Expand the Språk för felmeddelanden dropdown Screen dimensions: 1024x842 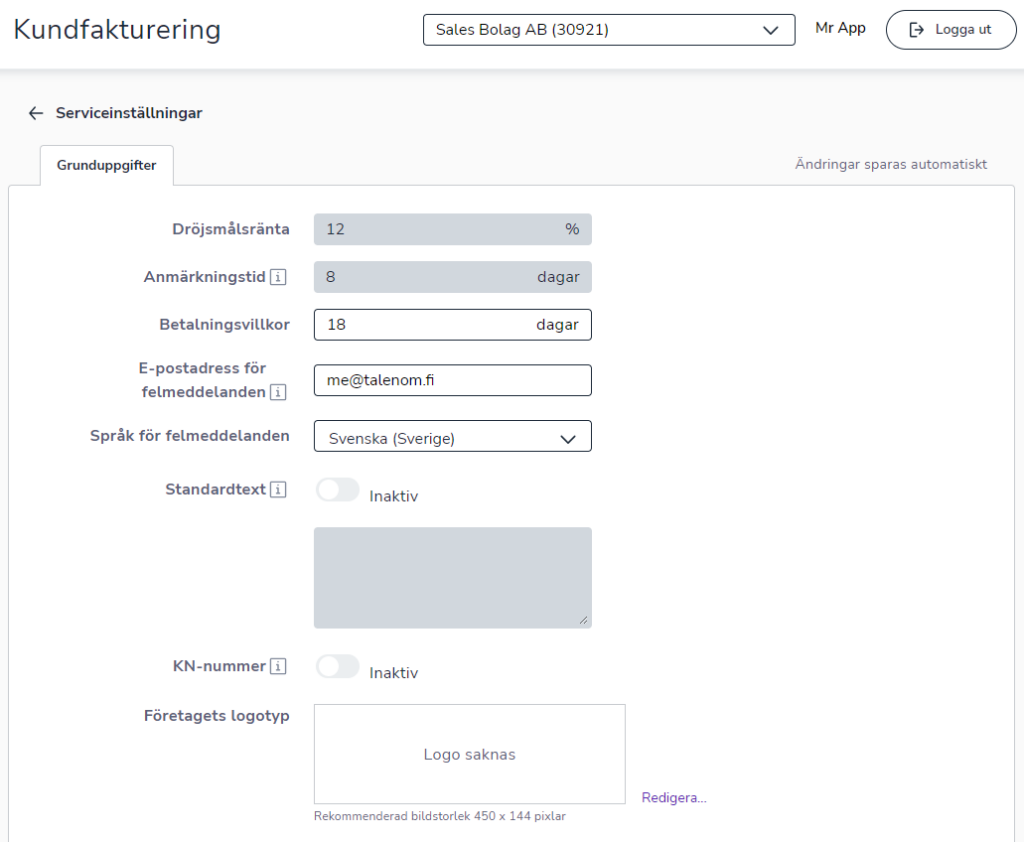tap(453, 436)
